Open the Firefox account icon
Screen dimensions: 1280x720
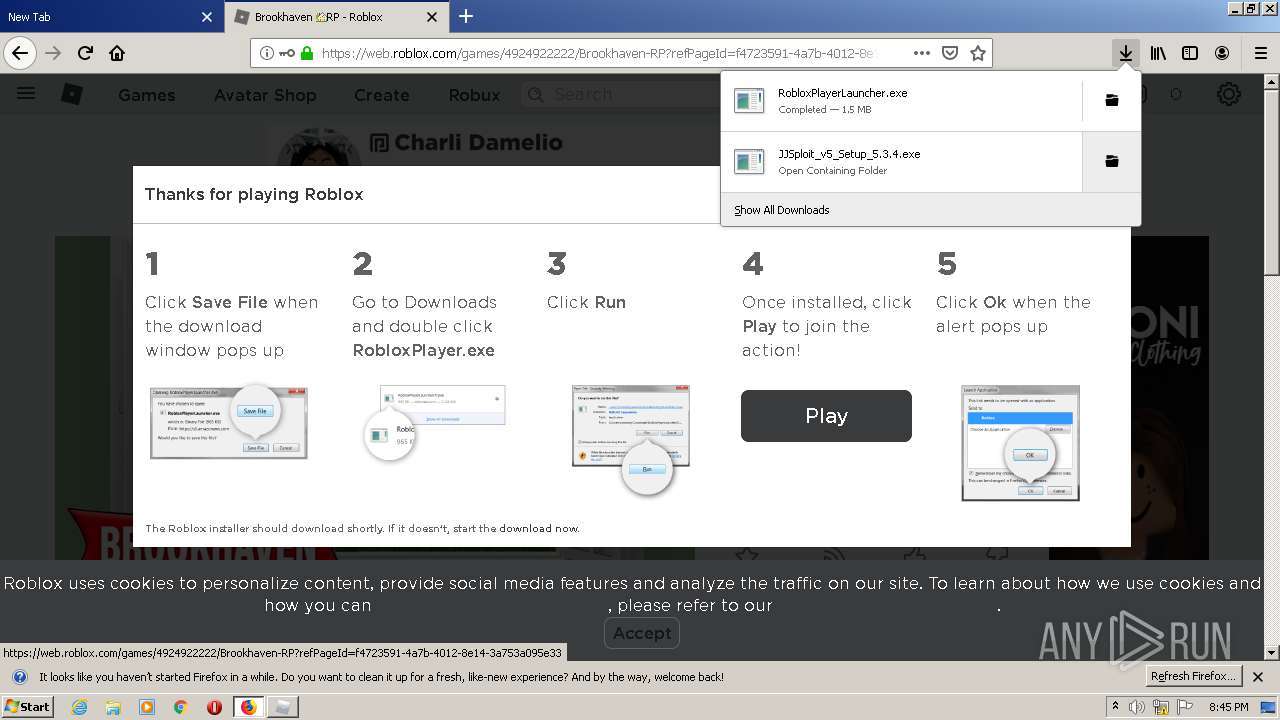point(1222,53)
